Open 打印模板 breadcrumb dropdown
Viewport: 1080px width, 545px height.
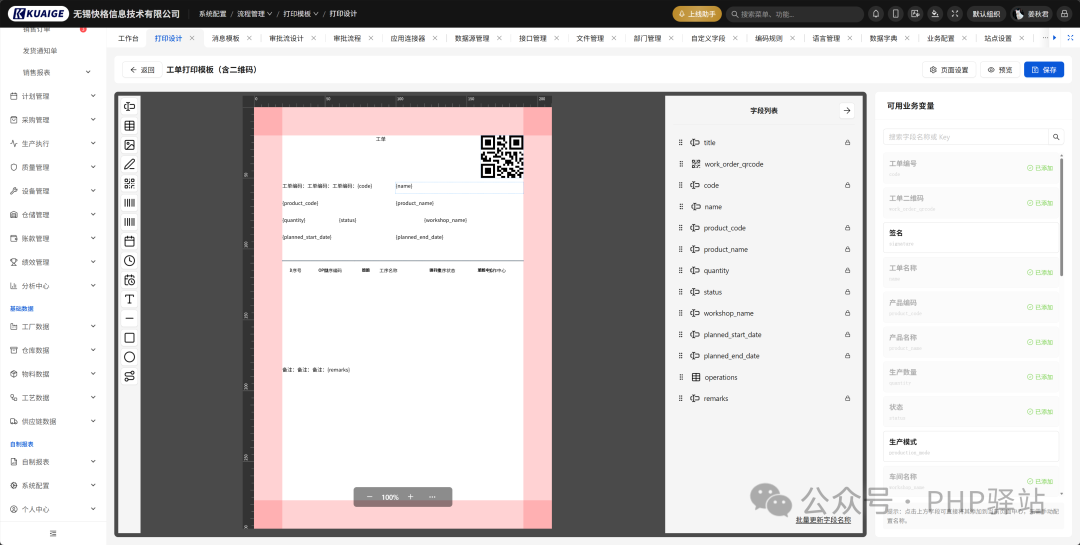pos(301,14)
